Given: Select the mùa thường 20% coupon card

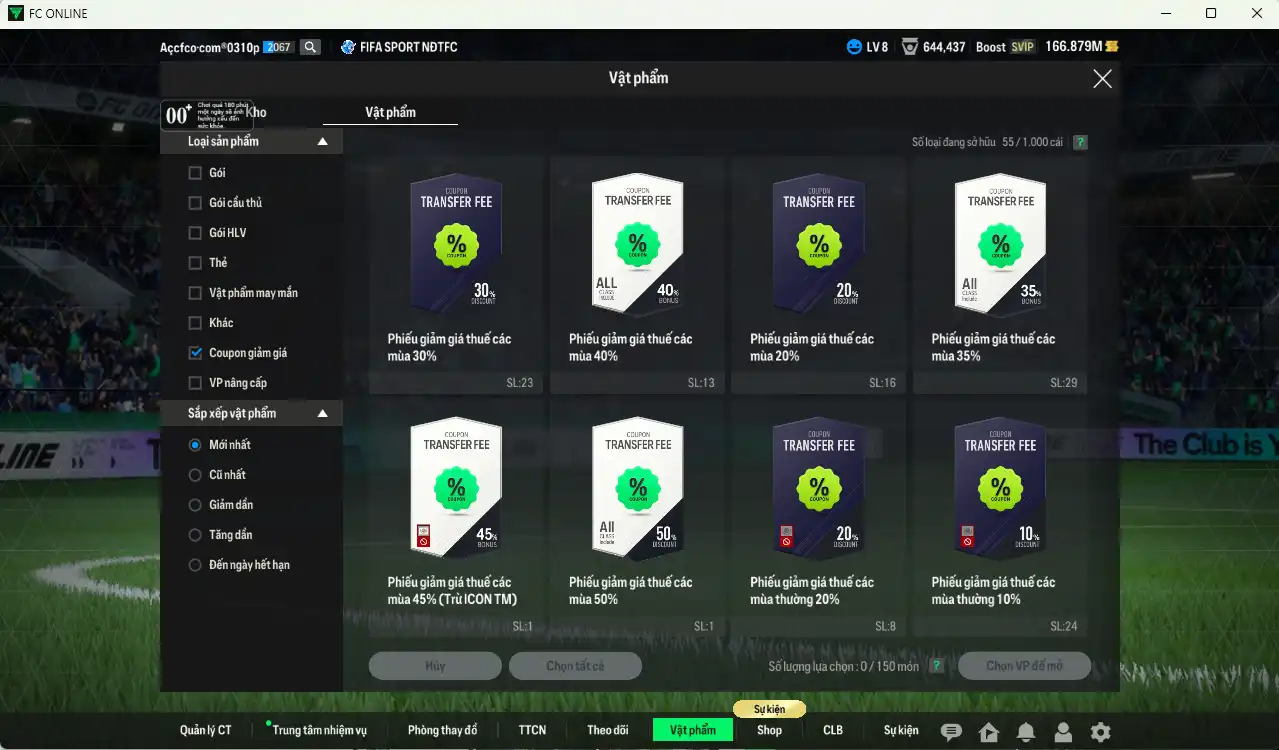Looking at the screenshot, I should click(818, 518).
